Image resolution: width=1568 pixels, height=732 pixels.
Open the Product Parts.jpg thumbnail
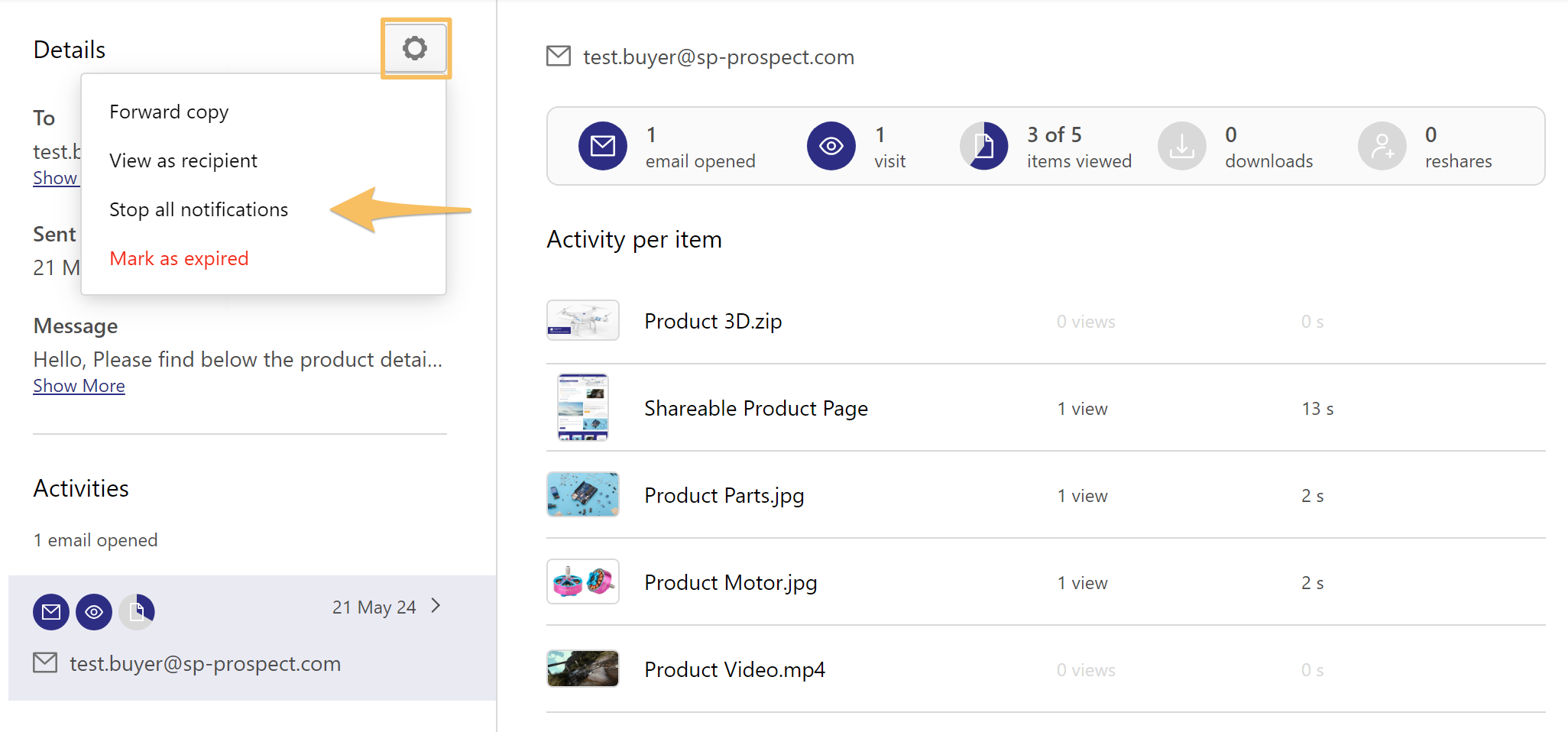pos(583,494)
